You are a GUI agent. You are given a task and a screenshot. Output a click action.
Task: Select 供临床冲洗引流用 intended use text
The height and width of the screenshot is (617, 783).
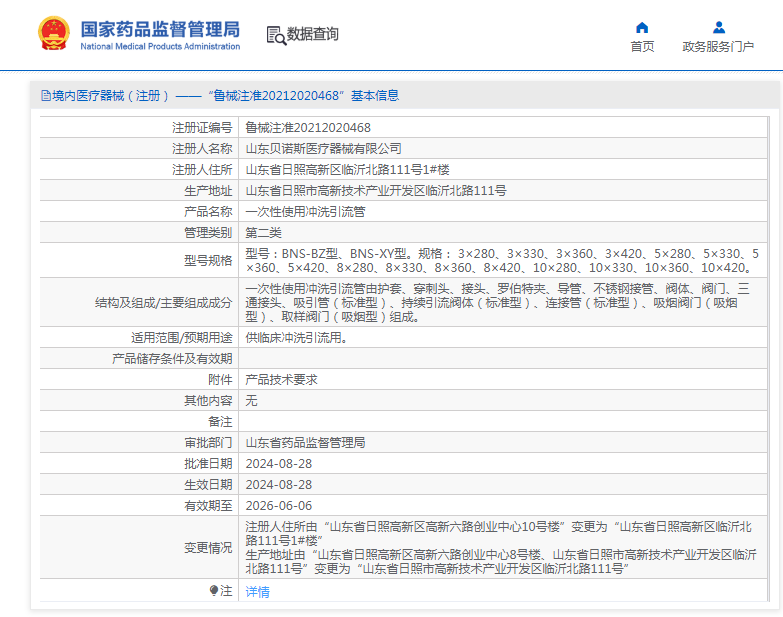click(296, 337)
